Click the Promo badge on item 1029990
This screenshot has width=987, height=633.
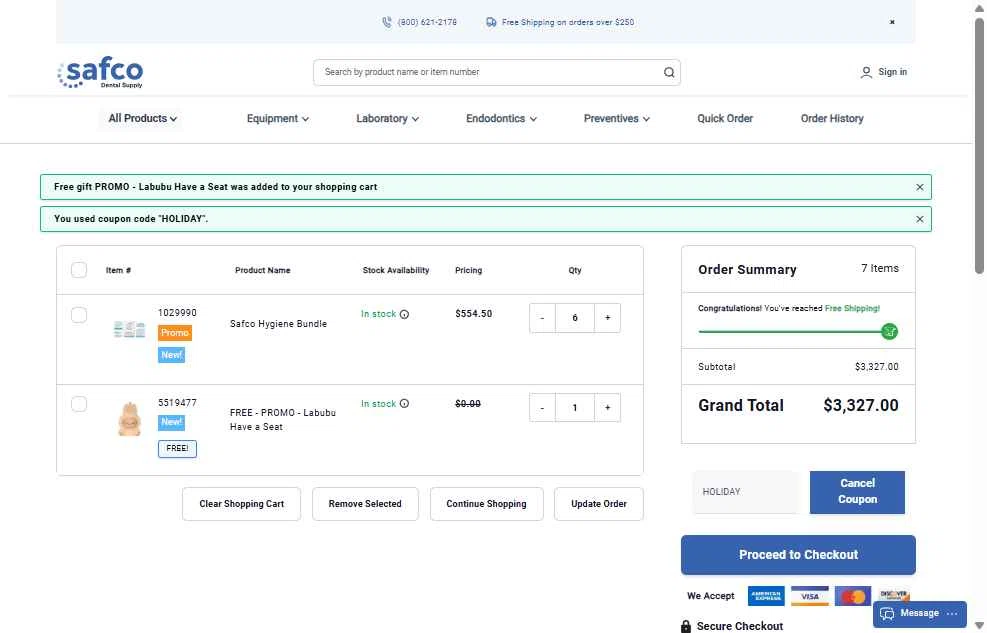(174, 333)
